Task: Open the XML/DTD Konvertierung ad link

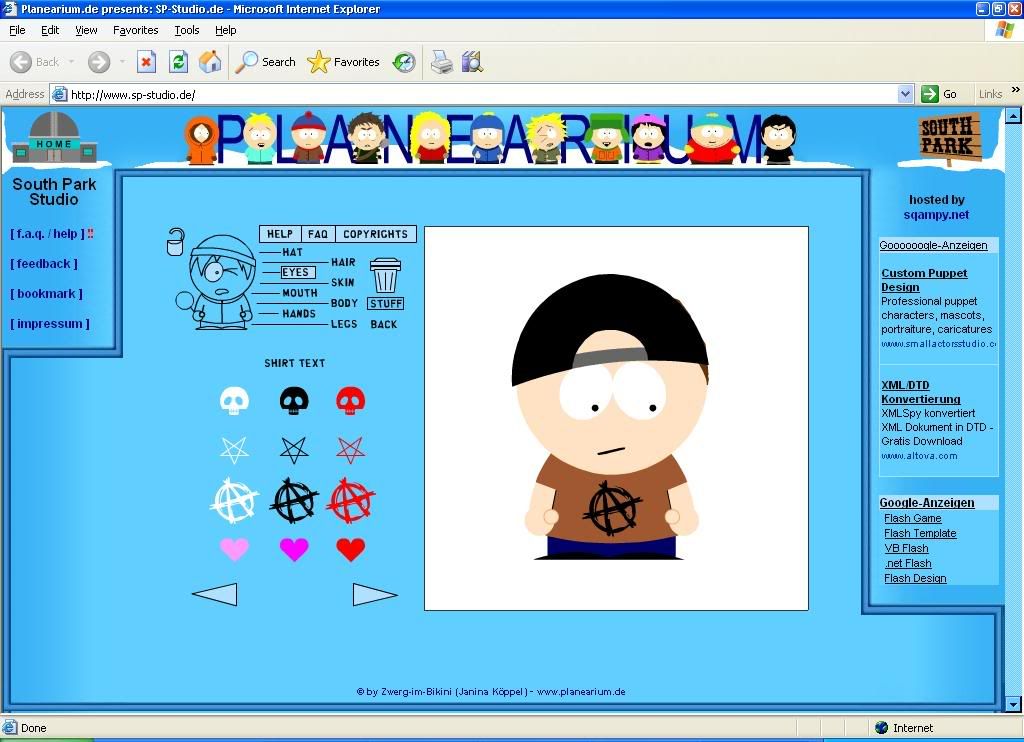Action: click(x=921, y=392)
